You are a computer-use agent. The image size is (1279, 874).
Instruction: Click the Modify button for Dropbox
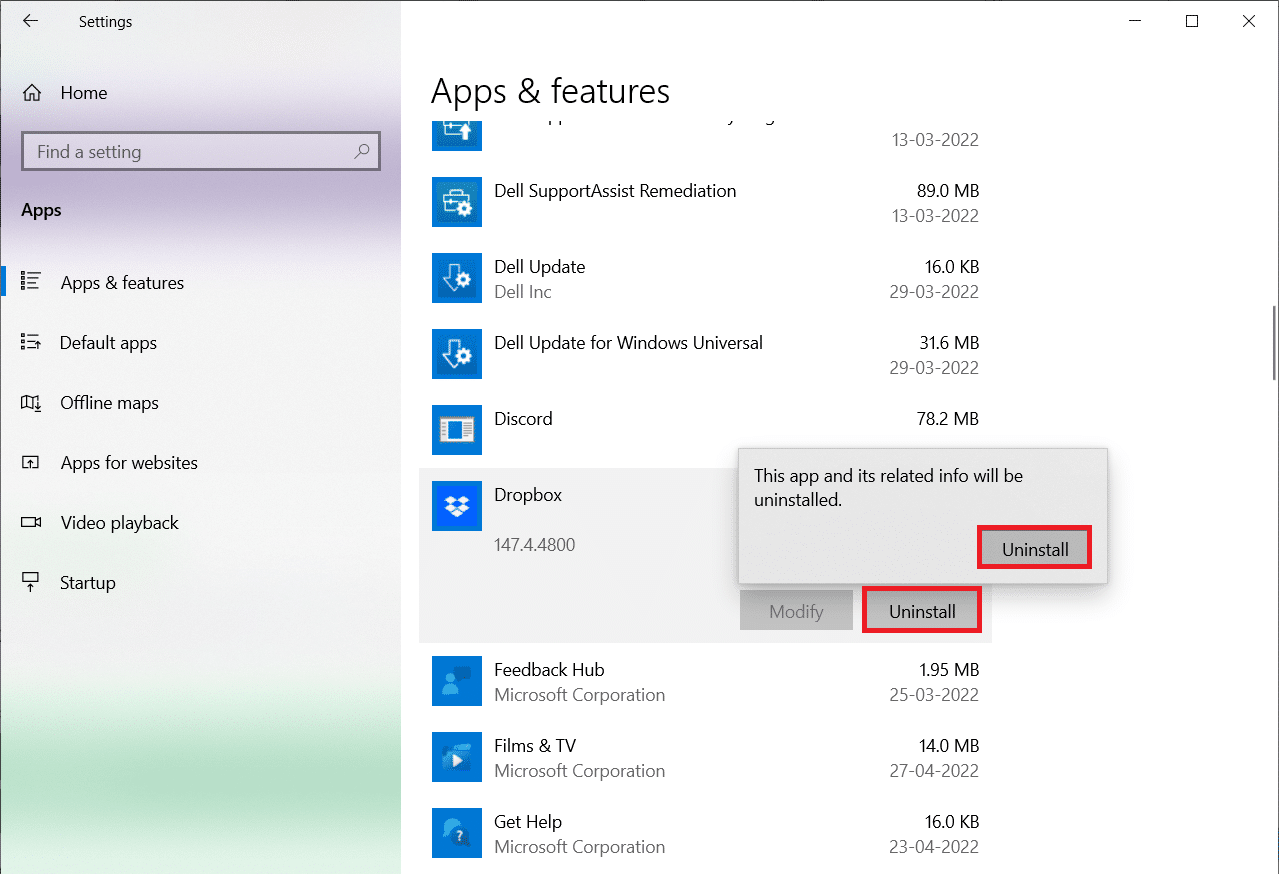click(796, 611)
